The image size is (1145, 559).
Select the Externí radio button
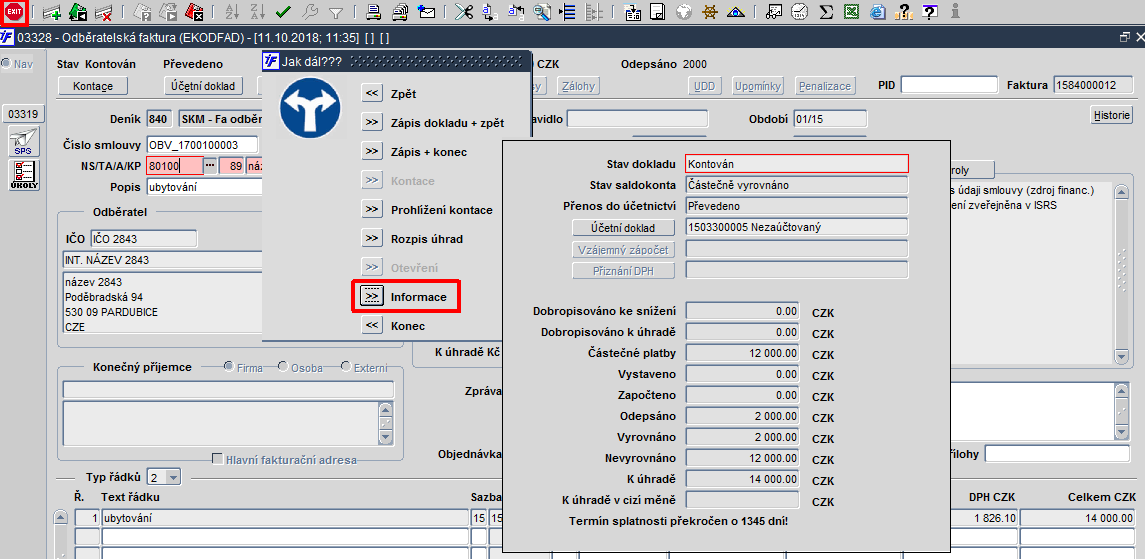click(x=346, y=368)
